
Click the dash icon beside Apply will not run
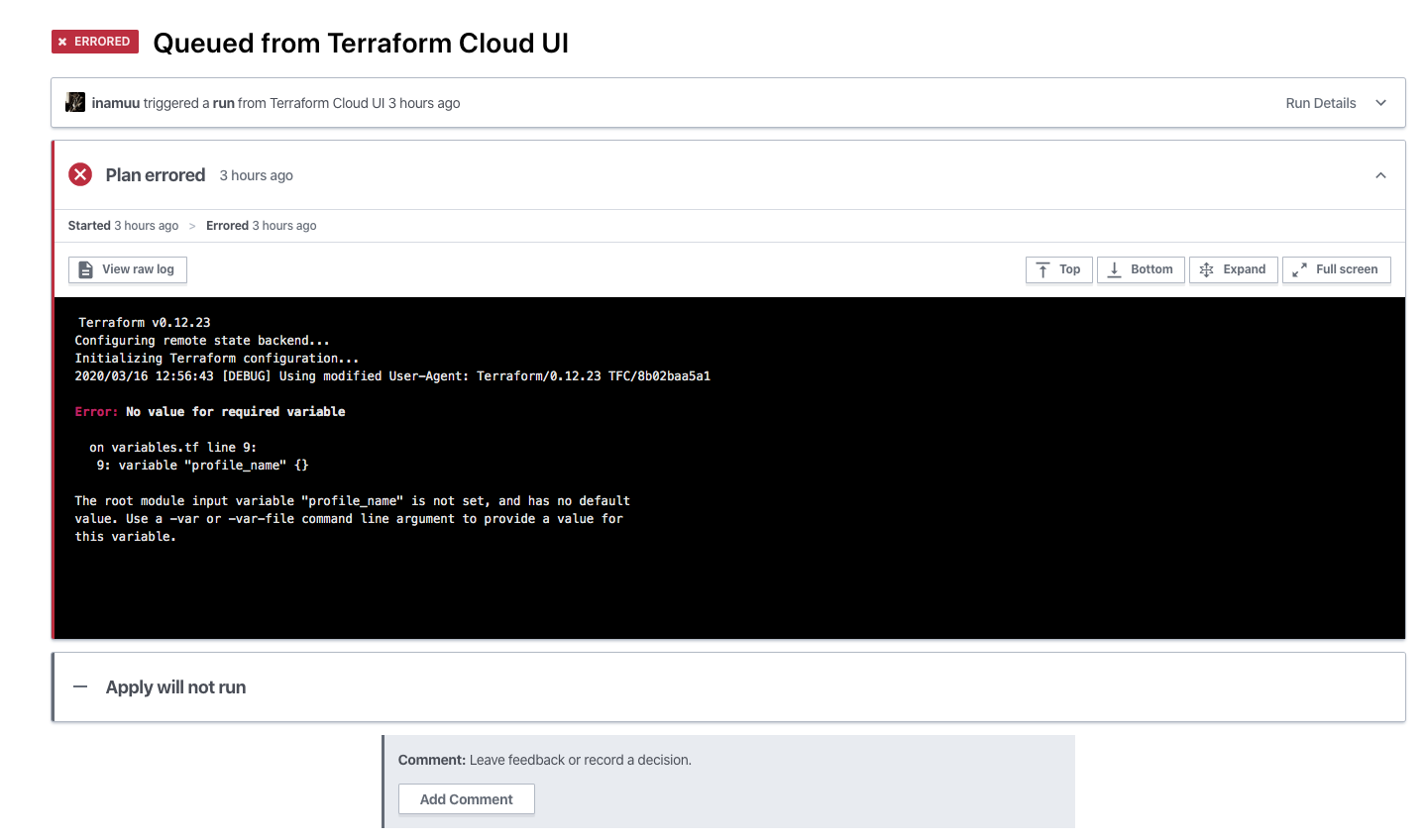[x=81, y=686]
